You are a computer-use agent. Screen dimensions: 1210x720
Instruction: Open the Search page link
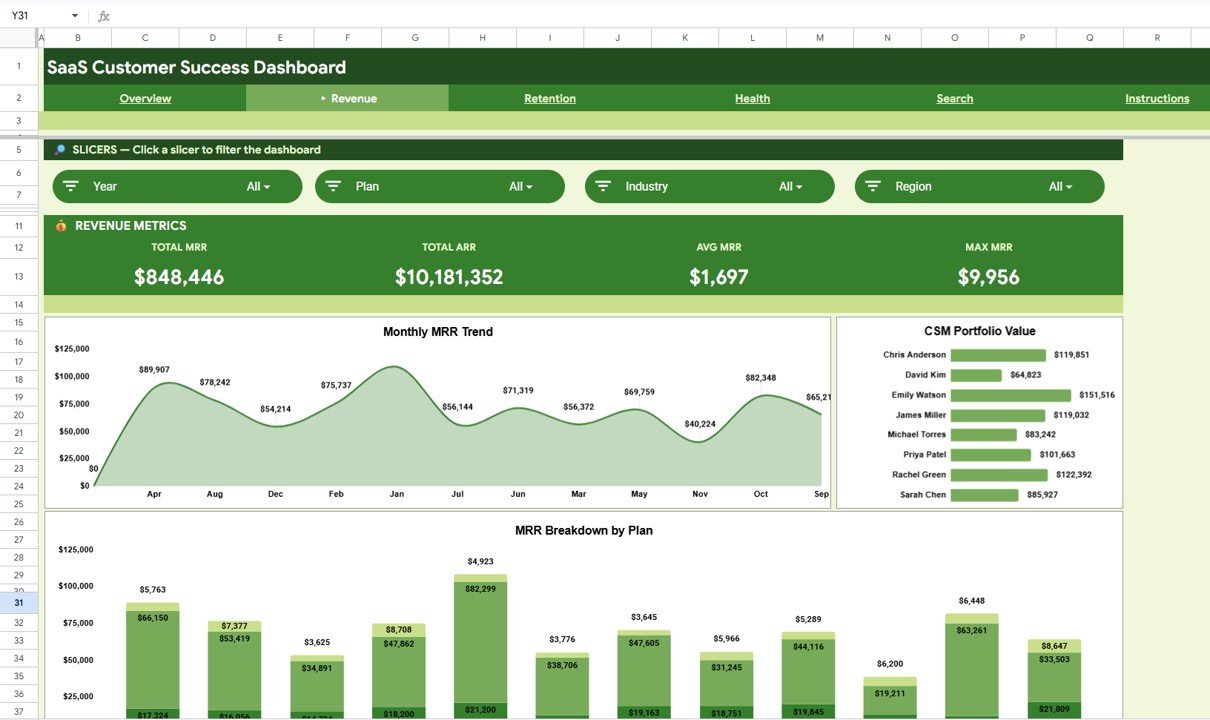[x=954, y=98]
